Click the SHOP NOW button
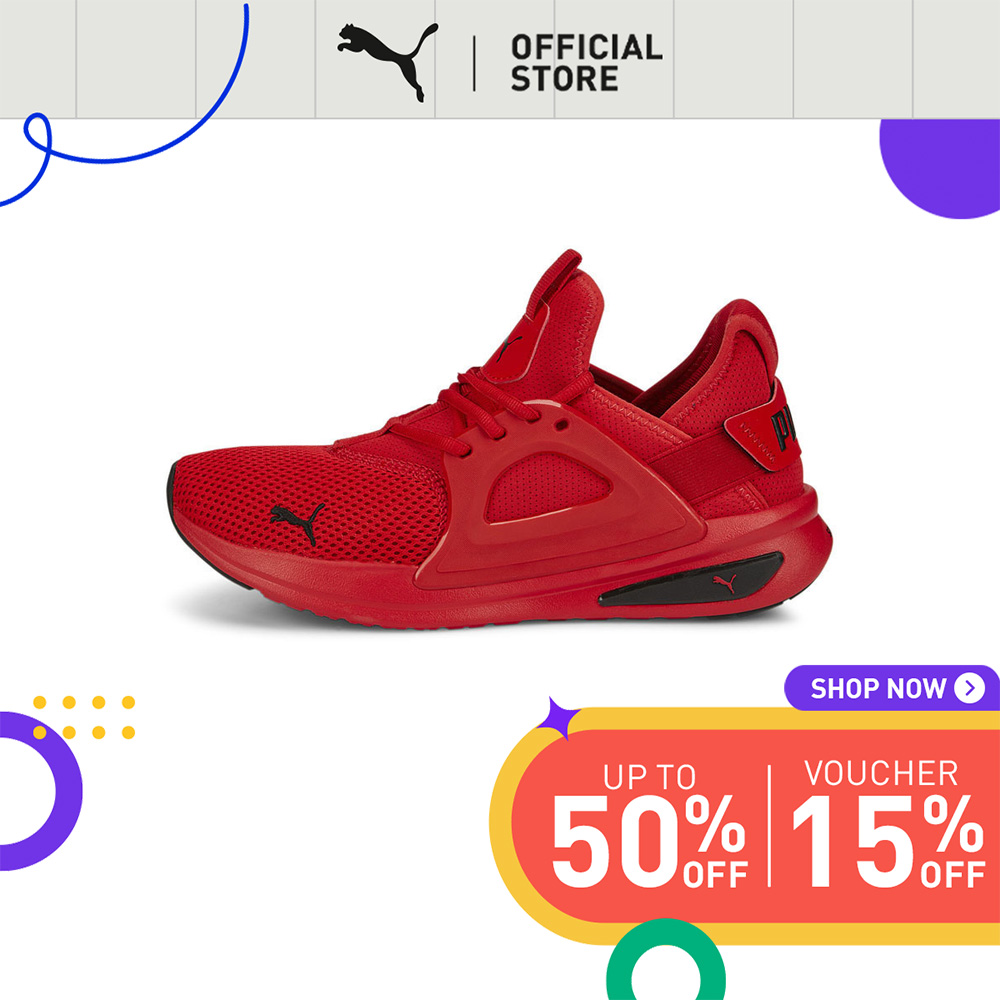 (892, 688)
